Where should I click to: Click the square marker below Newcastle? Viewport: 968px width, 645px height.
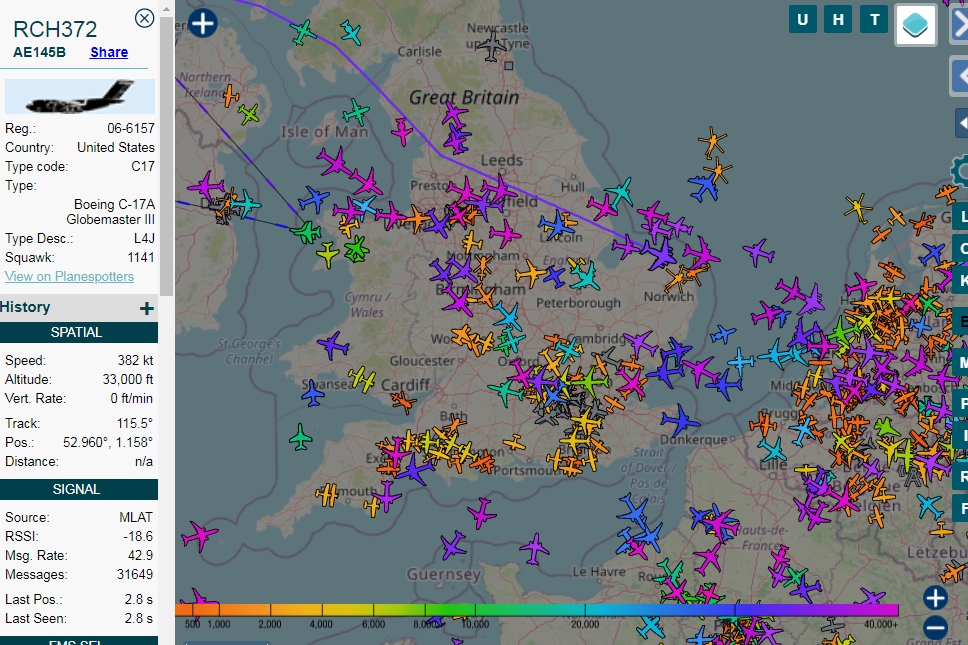[x=509, y=65]
